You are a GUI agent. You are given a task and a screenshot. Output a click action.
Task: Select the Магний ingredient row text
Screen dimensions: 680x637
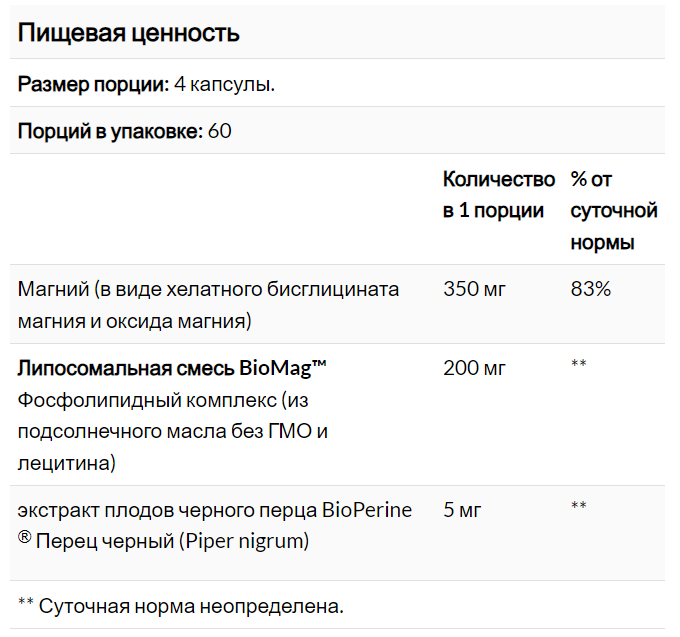click(x=208, y=305)
